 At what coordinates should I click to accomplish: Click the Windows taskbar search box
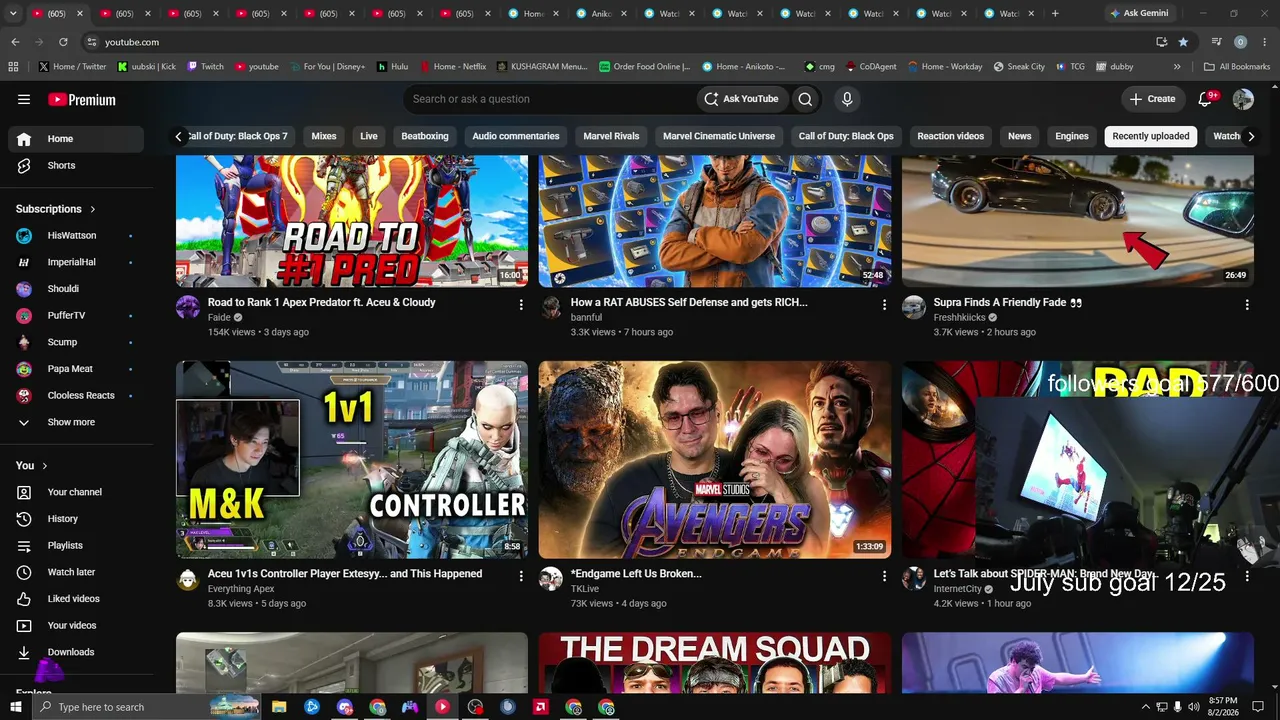pyautogui.click(x=146, y=707)
